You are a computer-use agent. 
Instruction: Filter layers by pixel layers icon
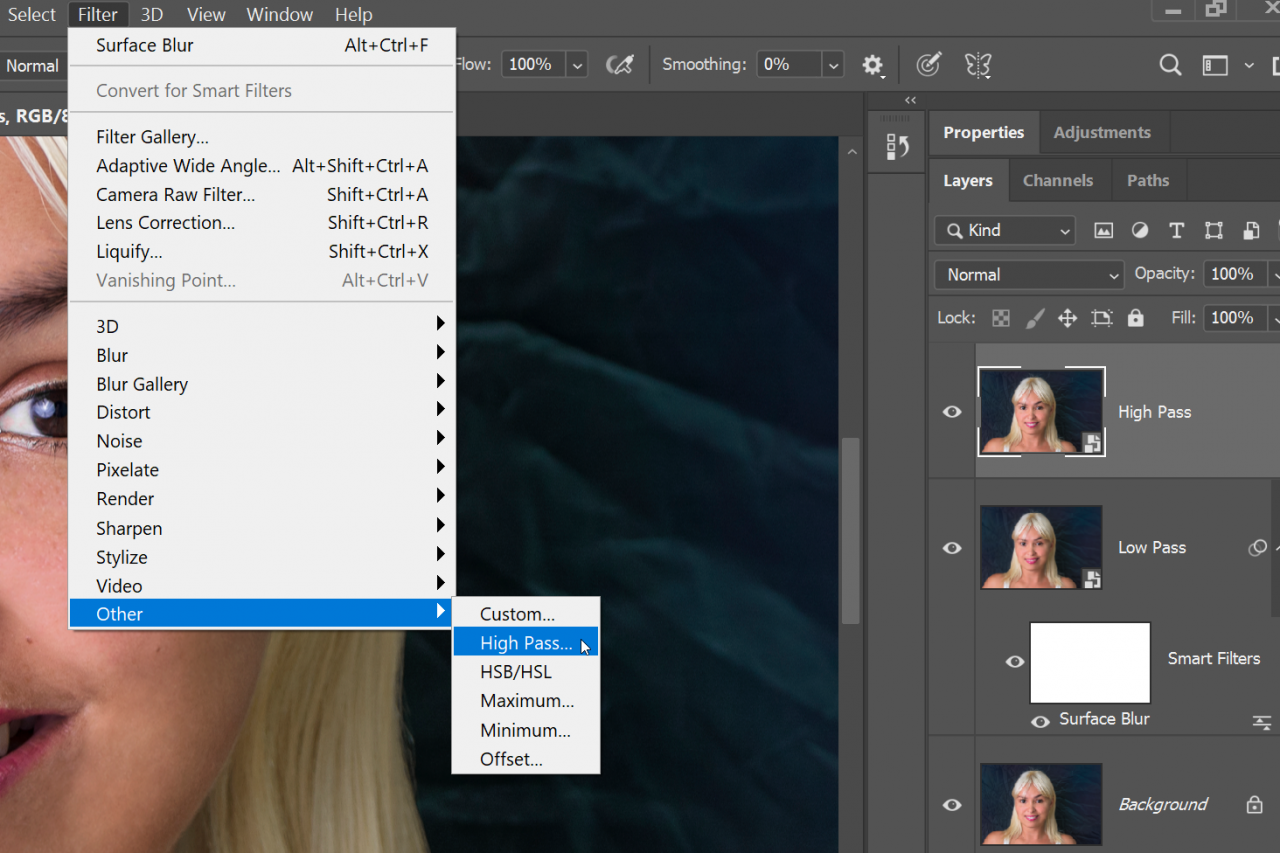(x=1103, y=230)
